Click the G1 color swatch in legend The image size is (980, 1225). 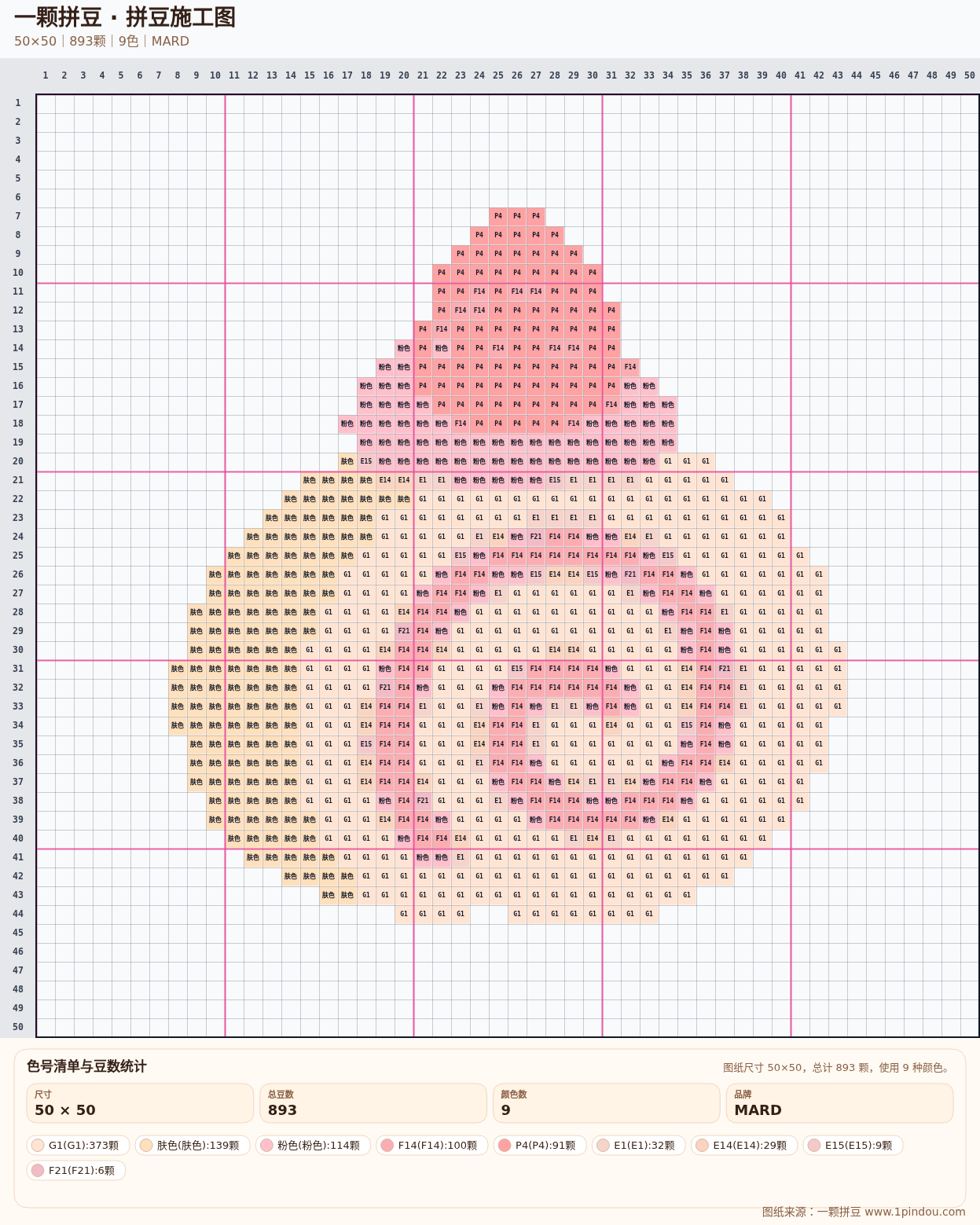(38, 1145)
